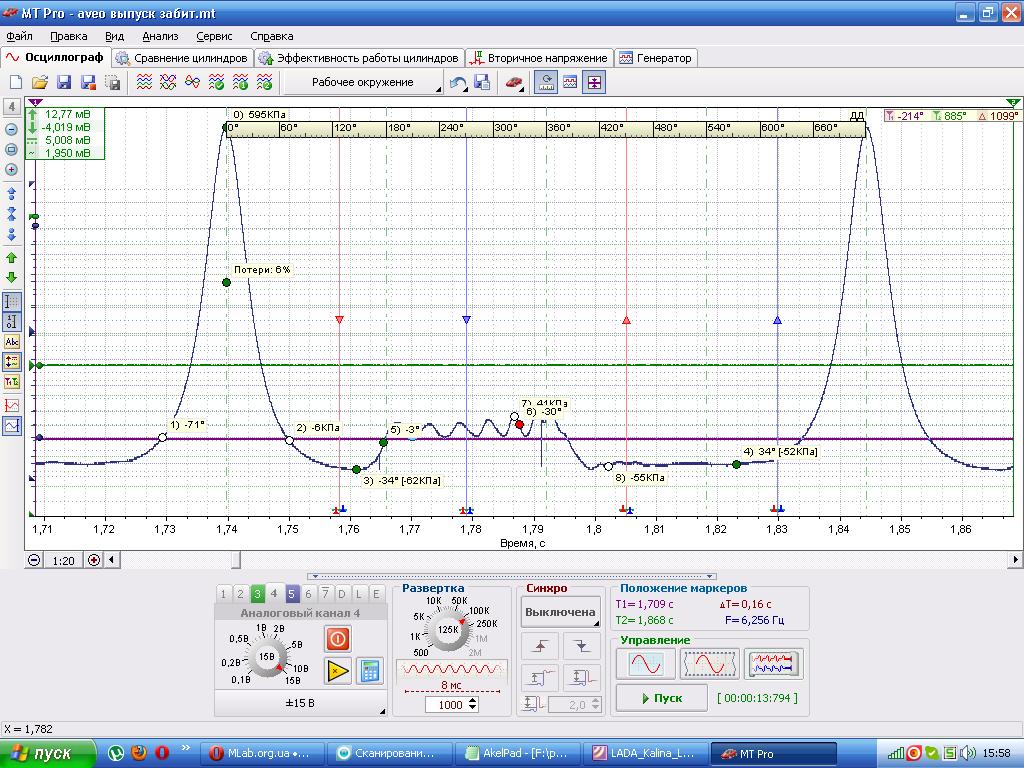This screenshot has width=1024, height=768.
Task: Click the MLab.org.ua taskbar button
Action: pyautogui.click(x=260, y=753)
